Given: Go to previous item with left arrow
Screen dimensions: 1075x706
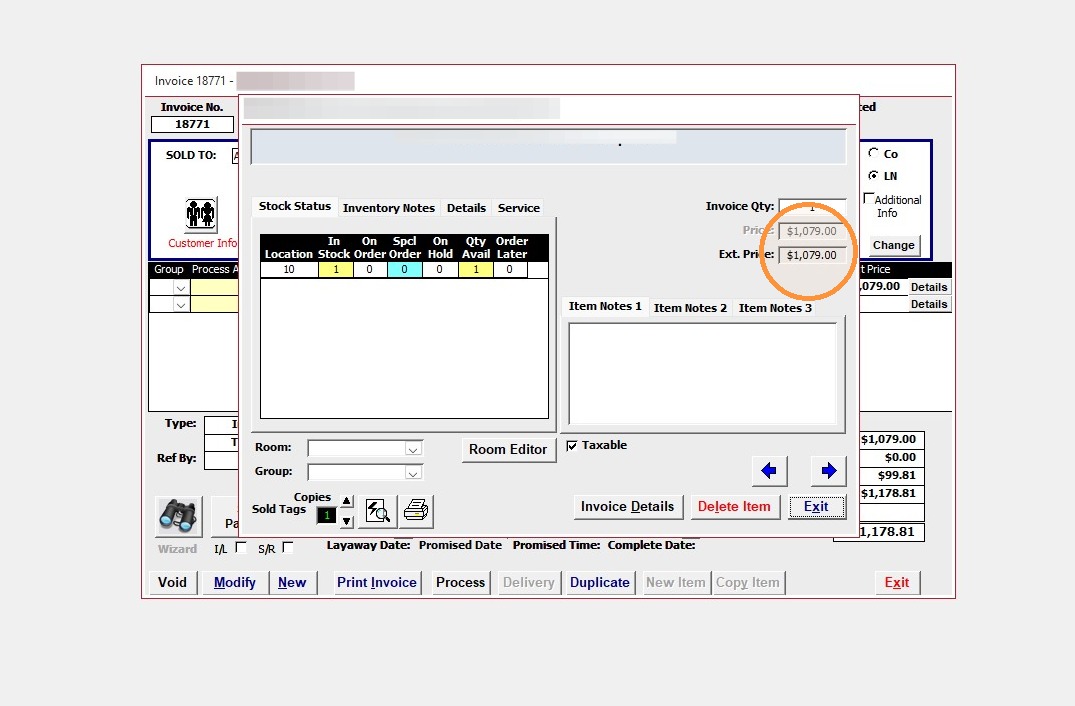Looking at the screenshot, I should pos(769,470).
